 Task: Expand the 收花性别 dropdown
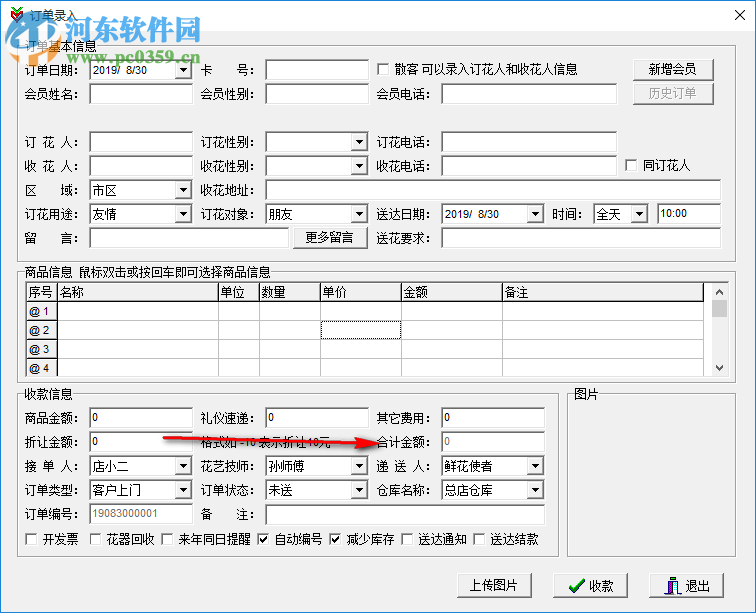coord(359,166)
